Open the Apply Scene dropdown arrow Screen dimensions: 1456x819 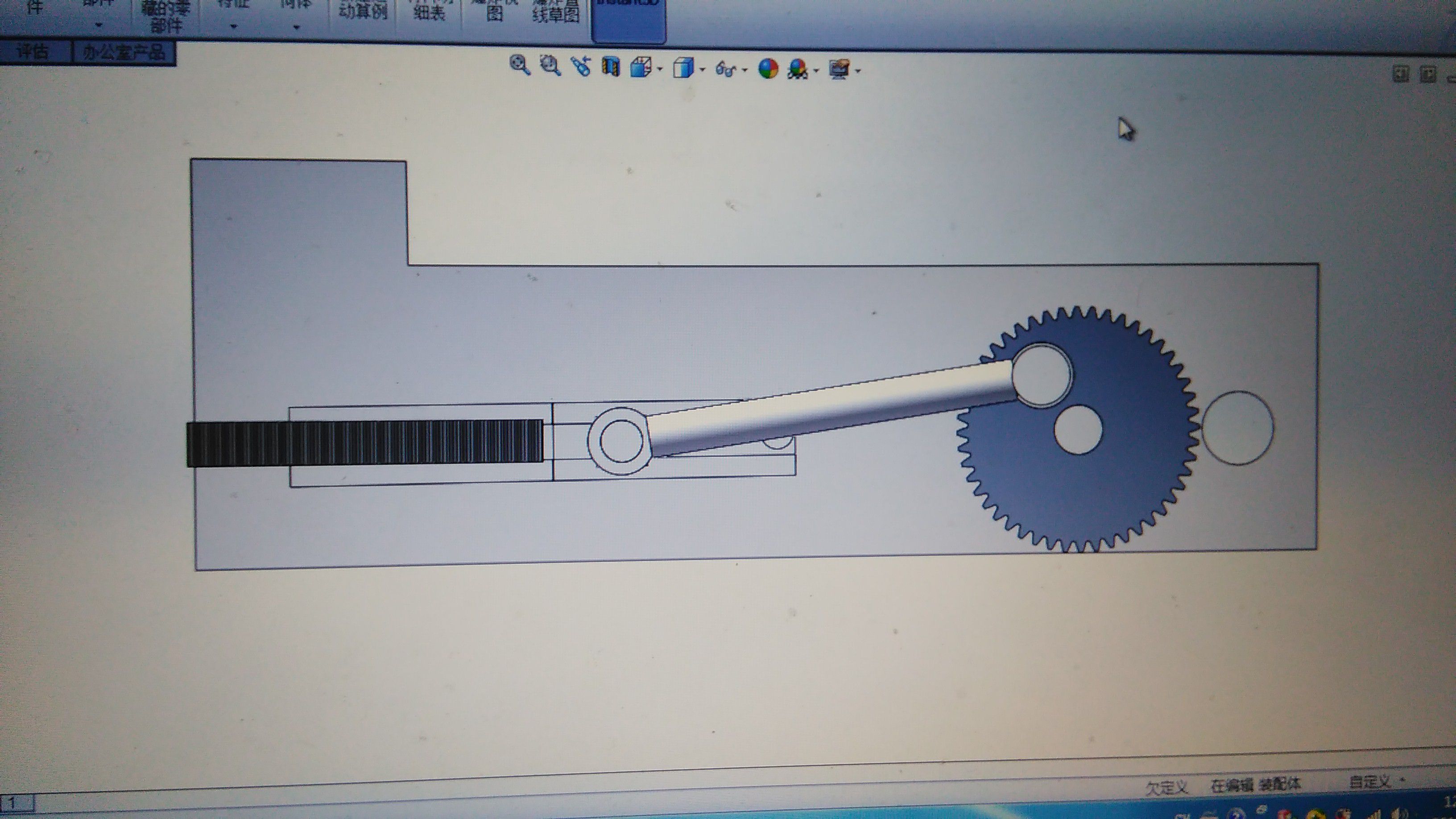point(816,71)
